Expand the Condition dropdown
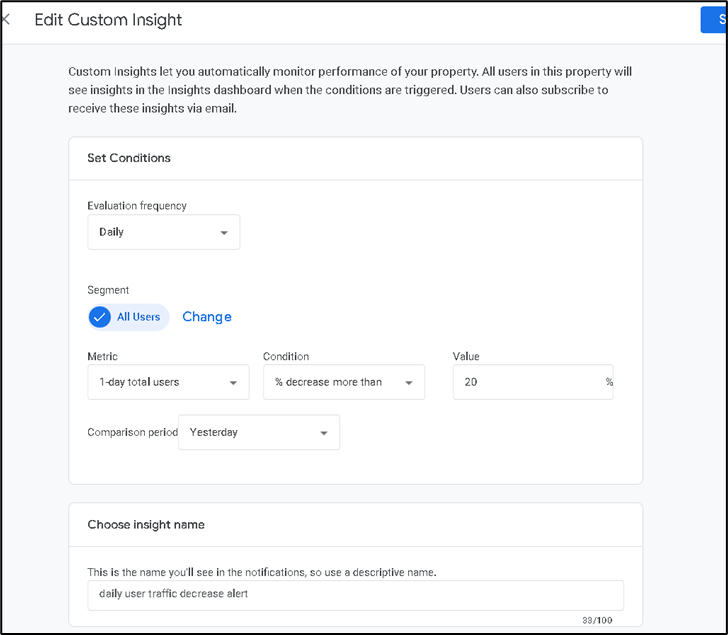728x635 pixels. point(343,382)
